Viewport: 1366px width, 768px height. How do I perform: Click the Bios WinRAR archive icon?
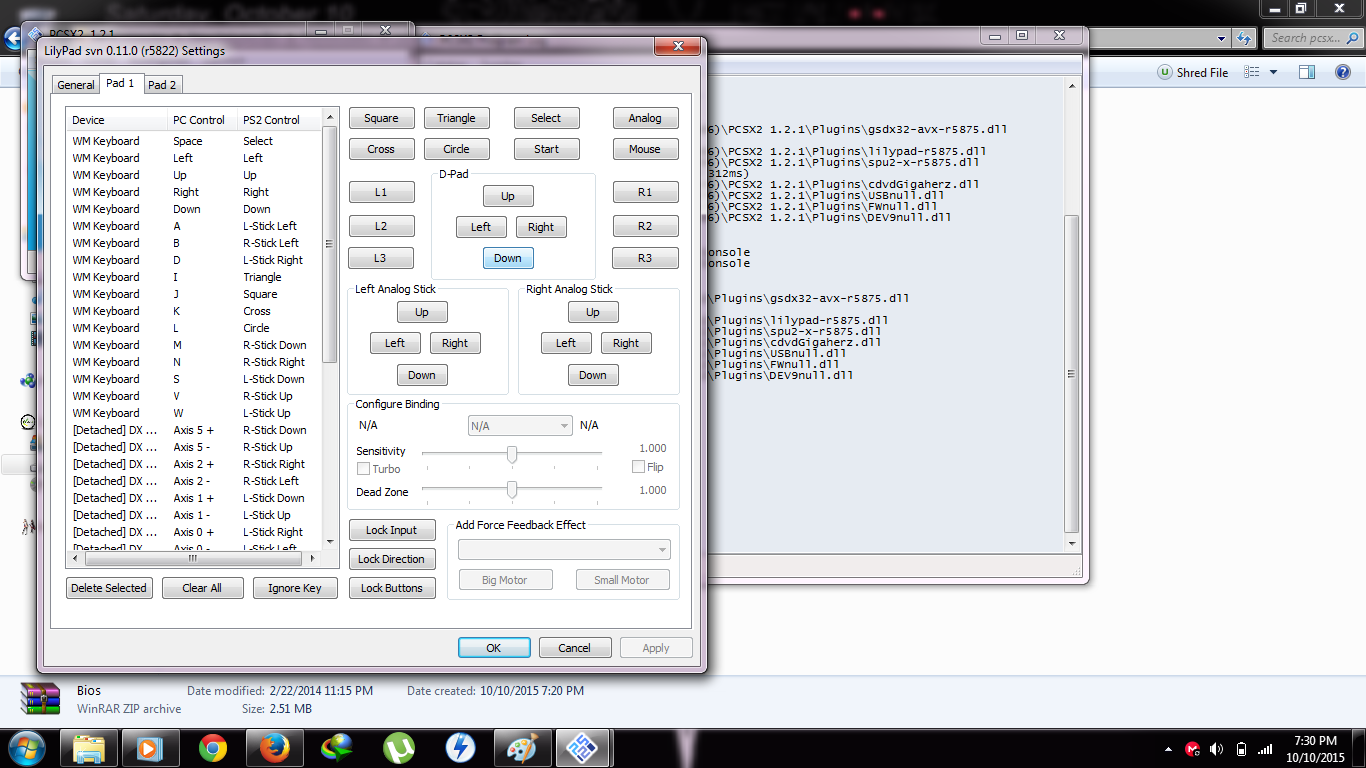tap(40, 699)
